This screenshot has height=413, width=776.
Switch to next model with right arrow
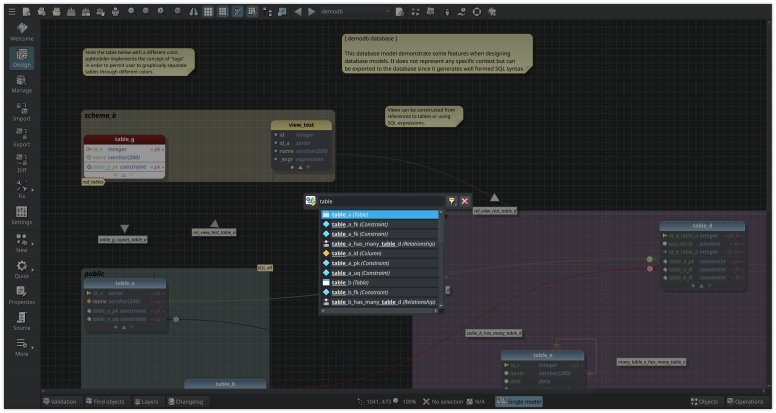pyautogui.click(x=312, y=11)
